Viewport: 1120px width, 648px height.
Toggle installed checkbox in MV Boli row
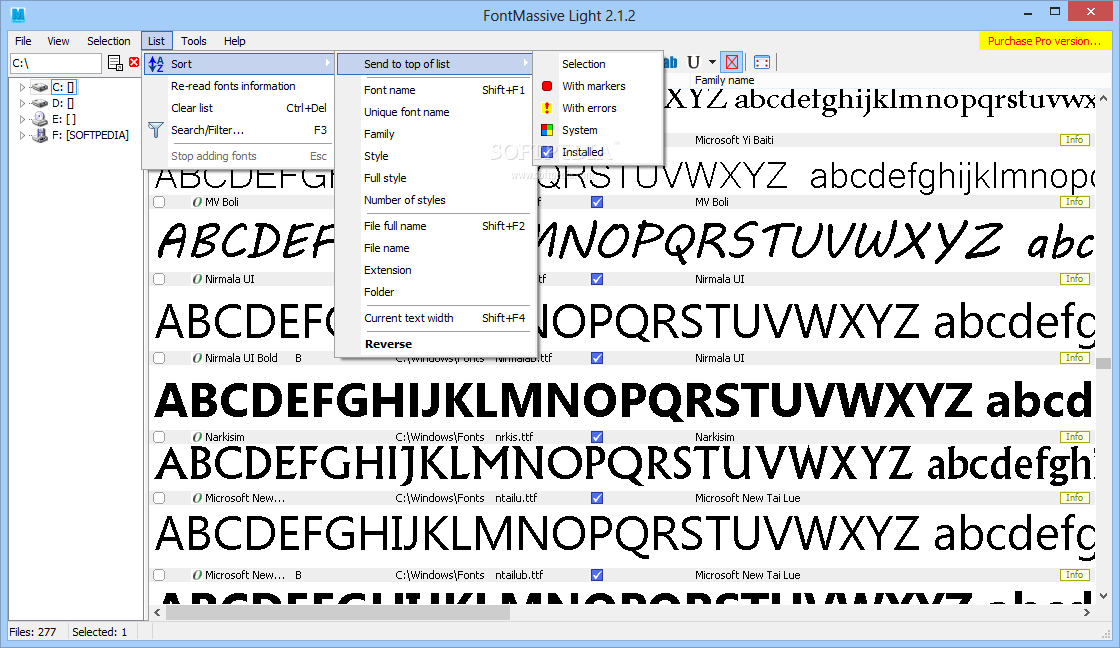pyautogui.click(x=597, y=202)
